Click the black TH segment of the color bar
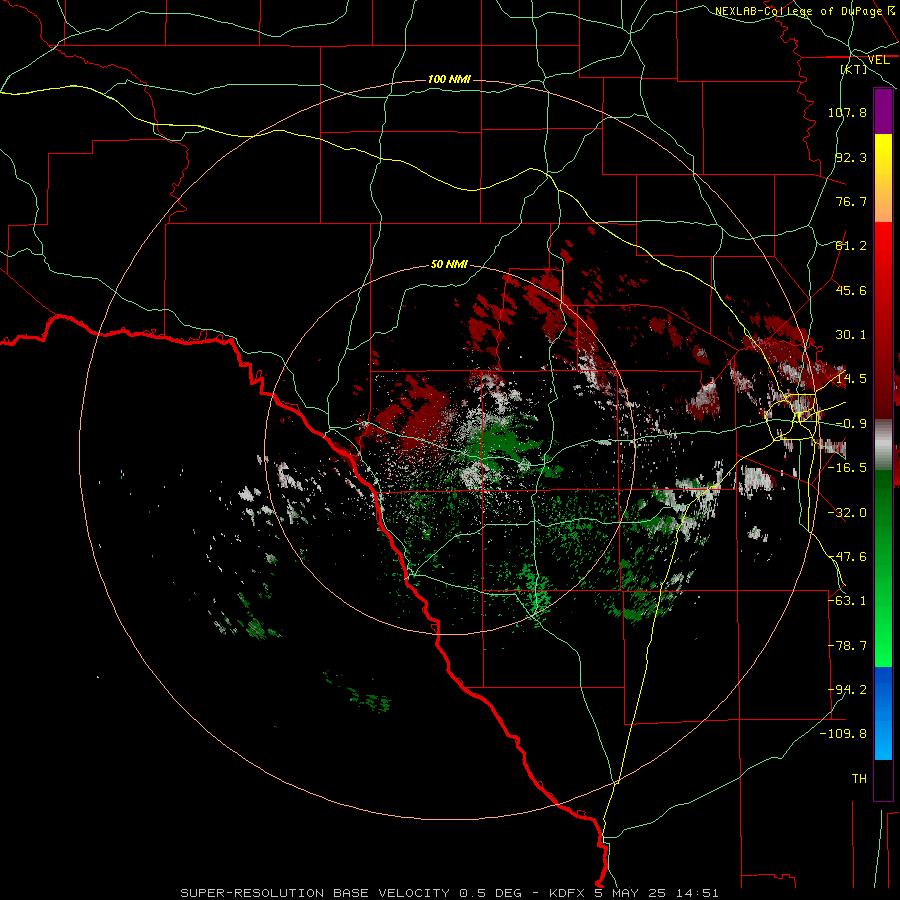This screenshot has width=900, height=900. click(883, 779)
